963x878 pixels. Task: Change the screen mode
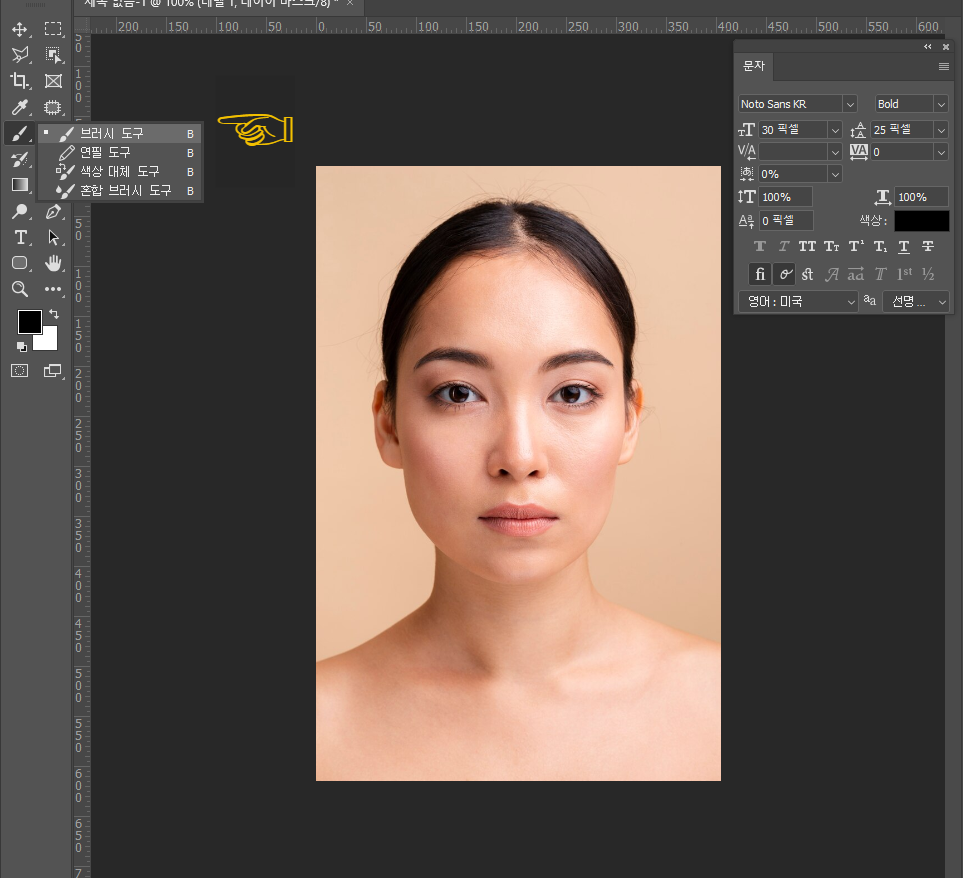click(x=53, y=371)
